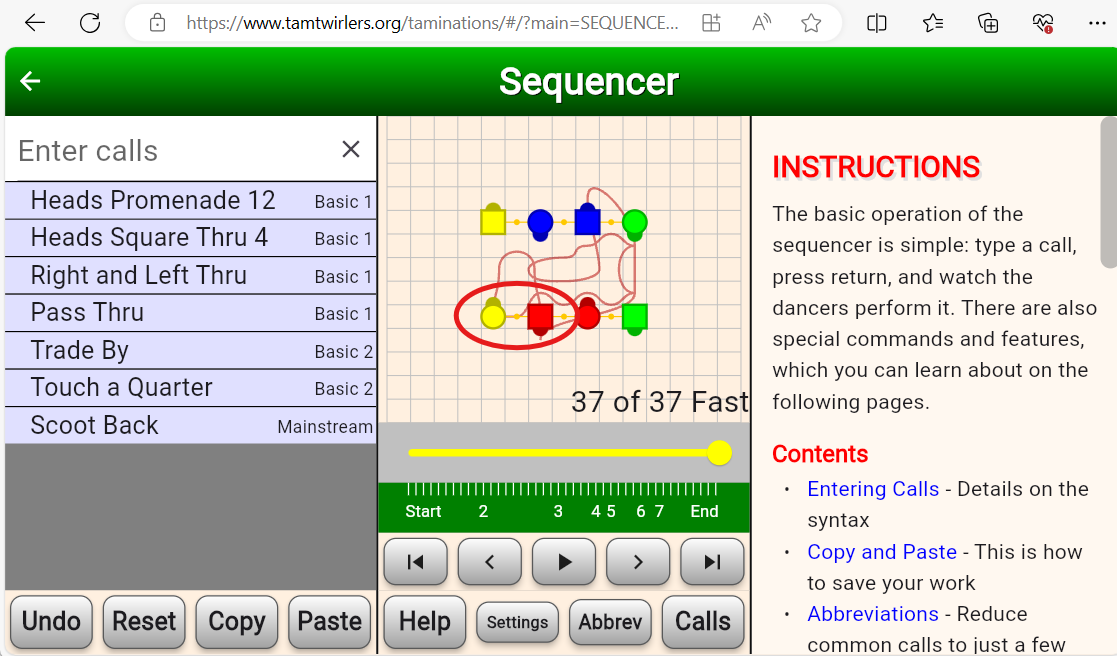Play the dance animation
Screen dimensions: 1117x656
tap(563, 562)
